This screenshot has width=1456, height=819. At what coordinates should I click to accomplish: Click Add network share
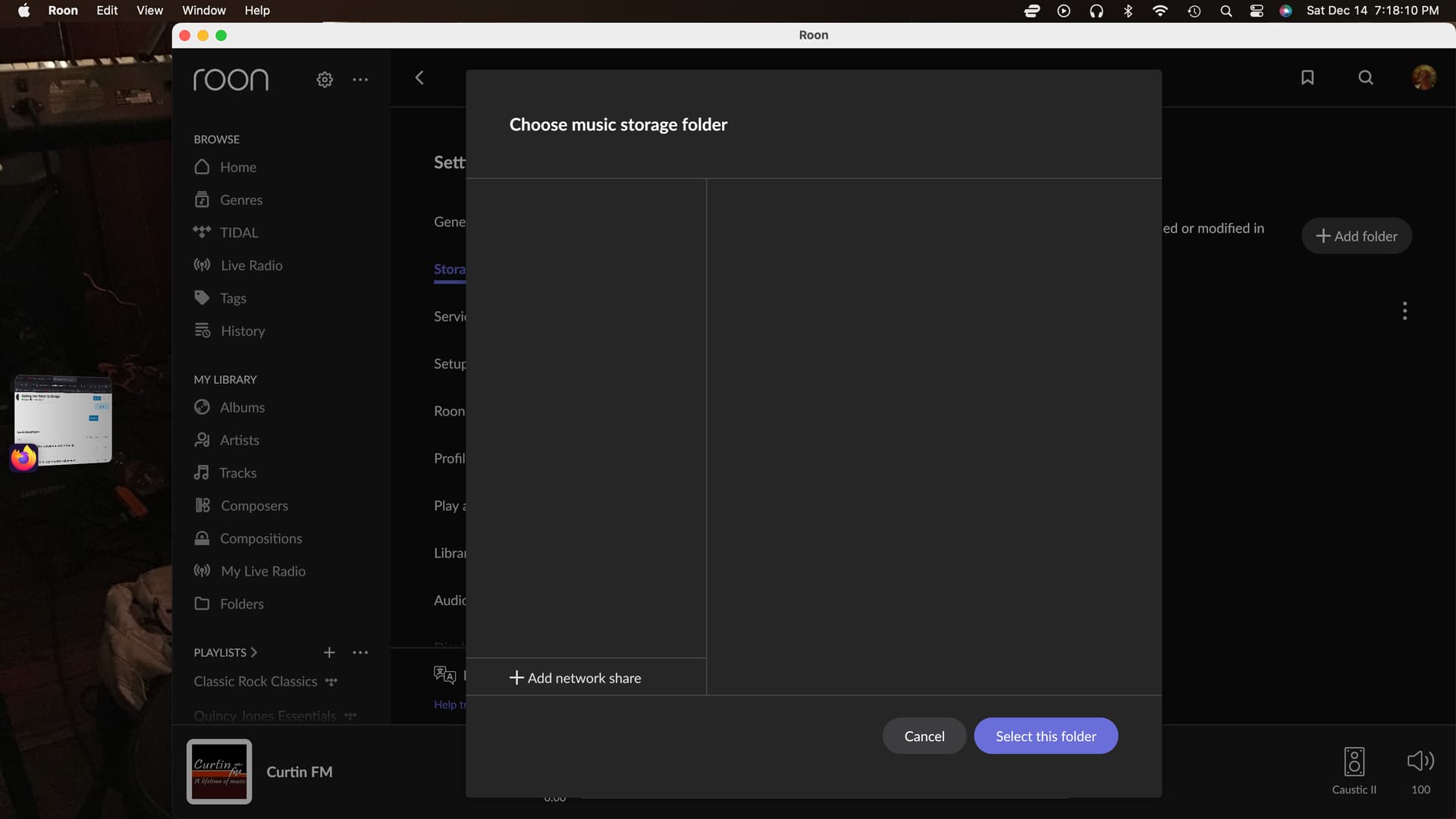(x=575, y=678)
